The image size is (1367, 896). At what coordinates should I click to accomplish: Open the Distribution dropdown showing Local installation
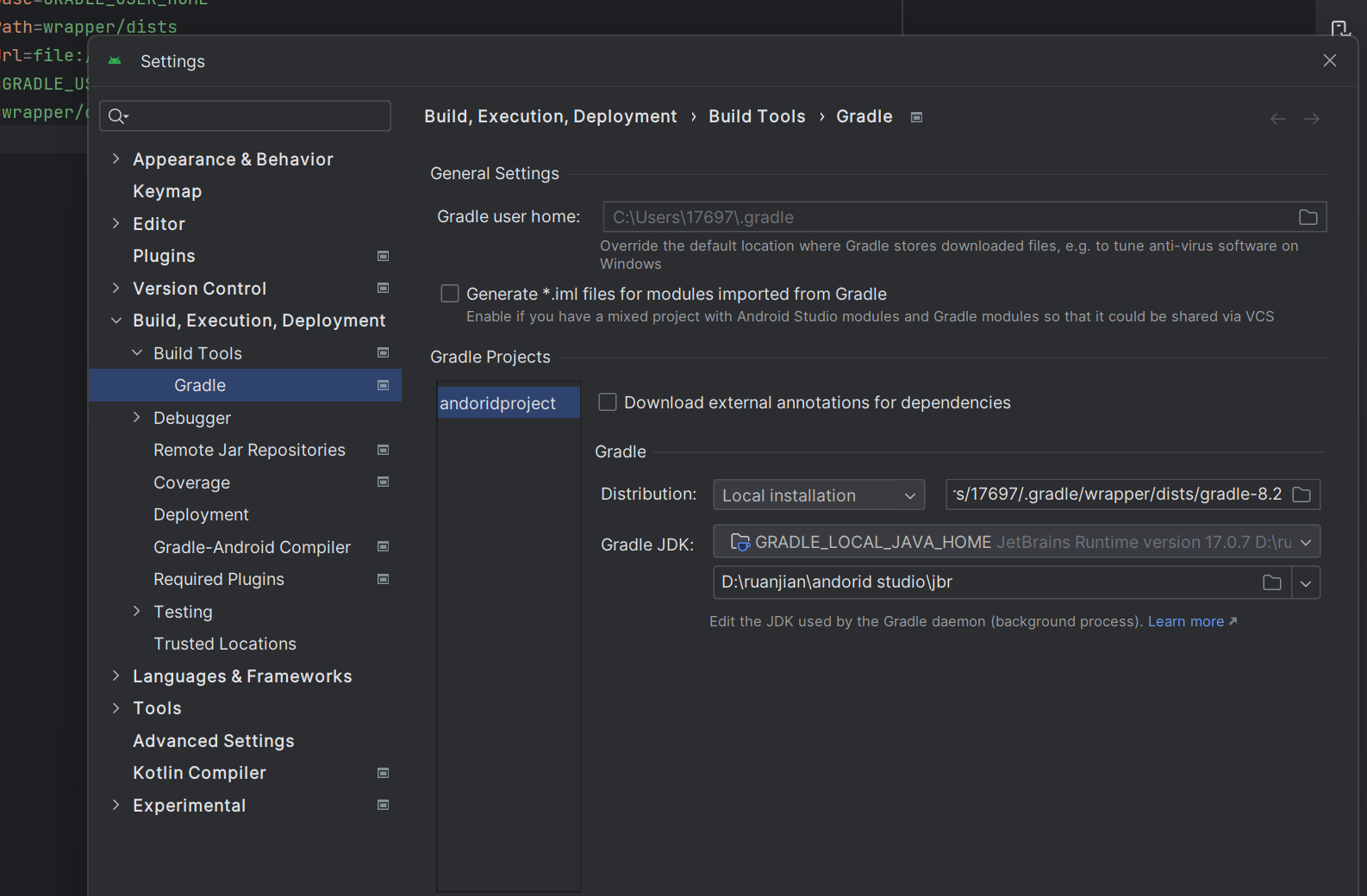click(819, 495)
